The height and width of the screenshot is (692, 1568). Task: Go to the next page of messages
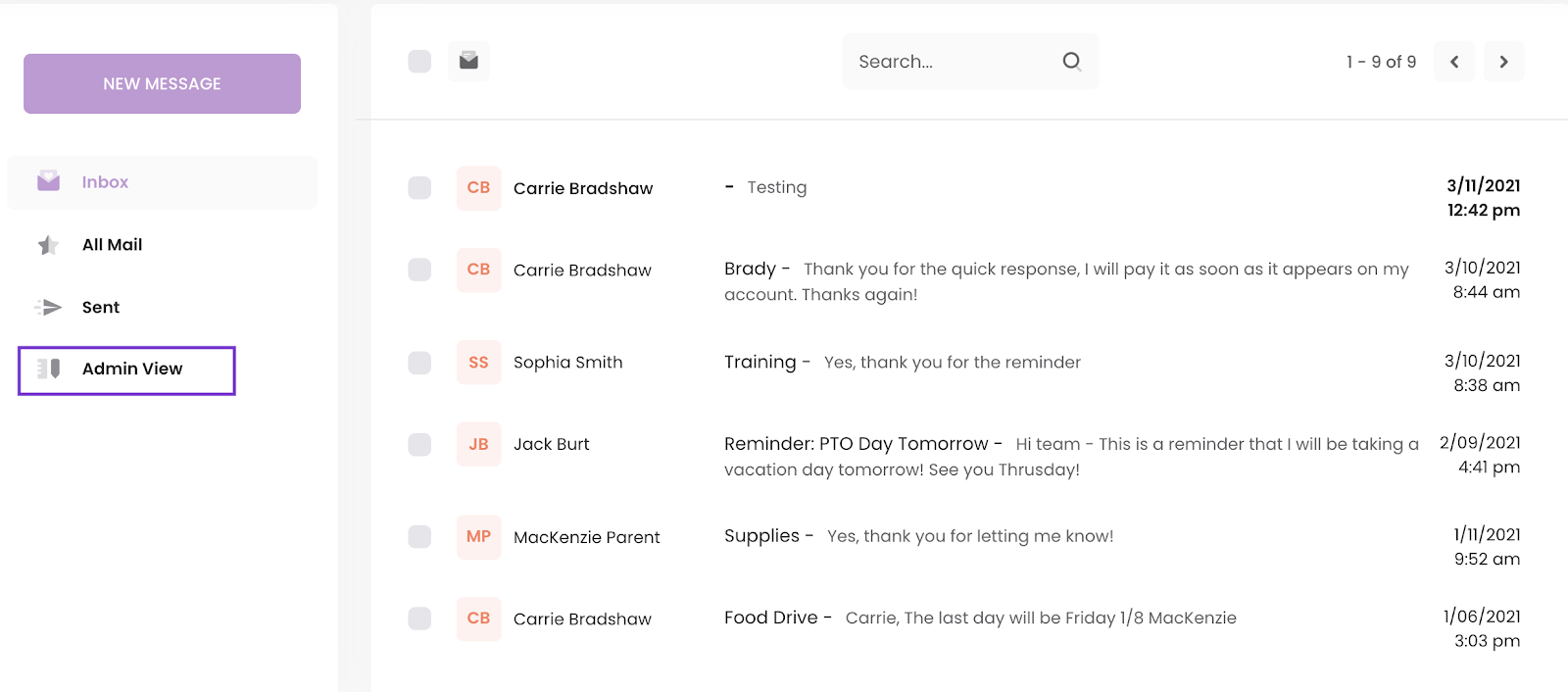tap(1503, 62)
